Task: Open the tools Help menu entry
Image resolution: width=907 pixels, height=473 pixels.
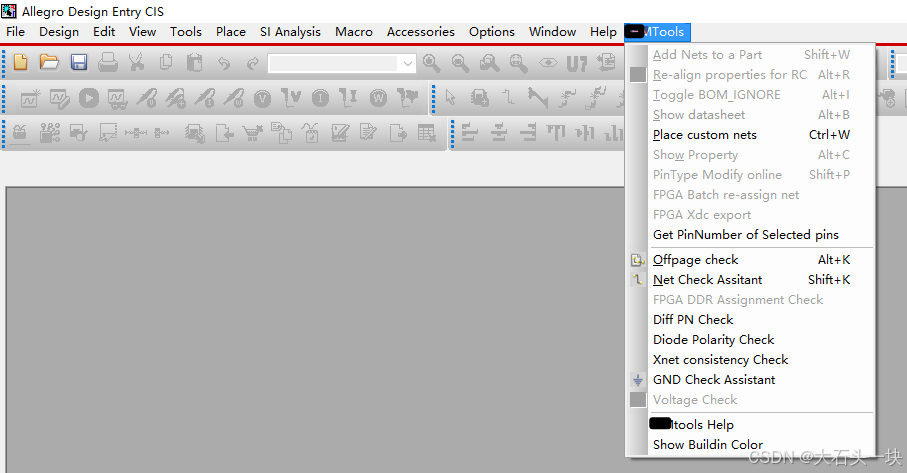Action: click(751, 424)
